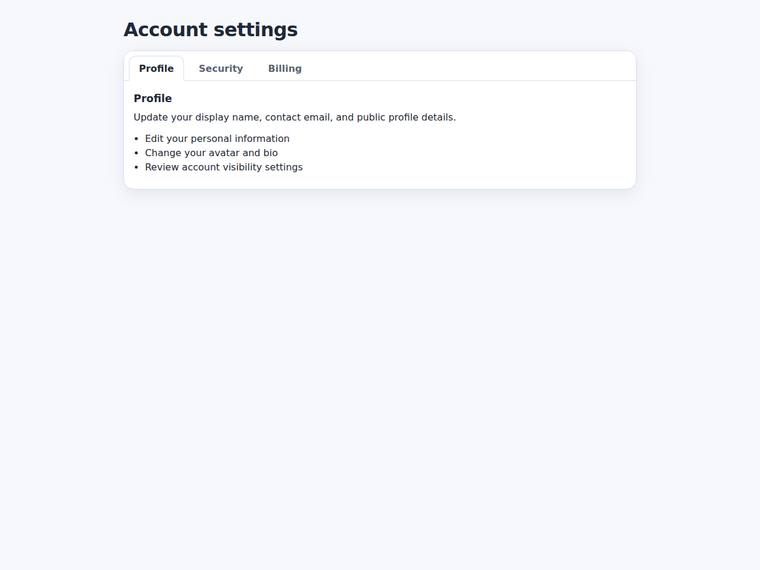Open the Billing tab

285,68
